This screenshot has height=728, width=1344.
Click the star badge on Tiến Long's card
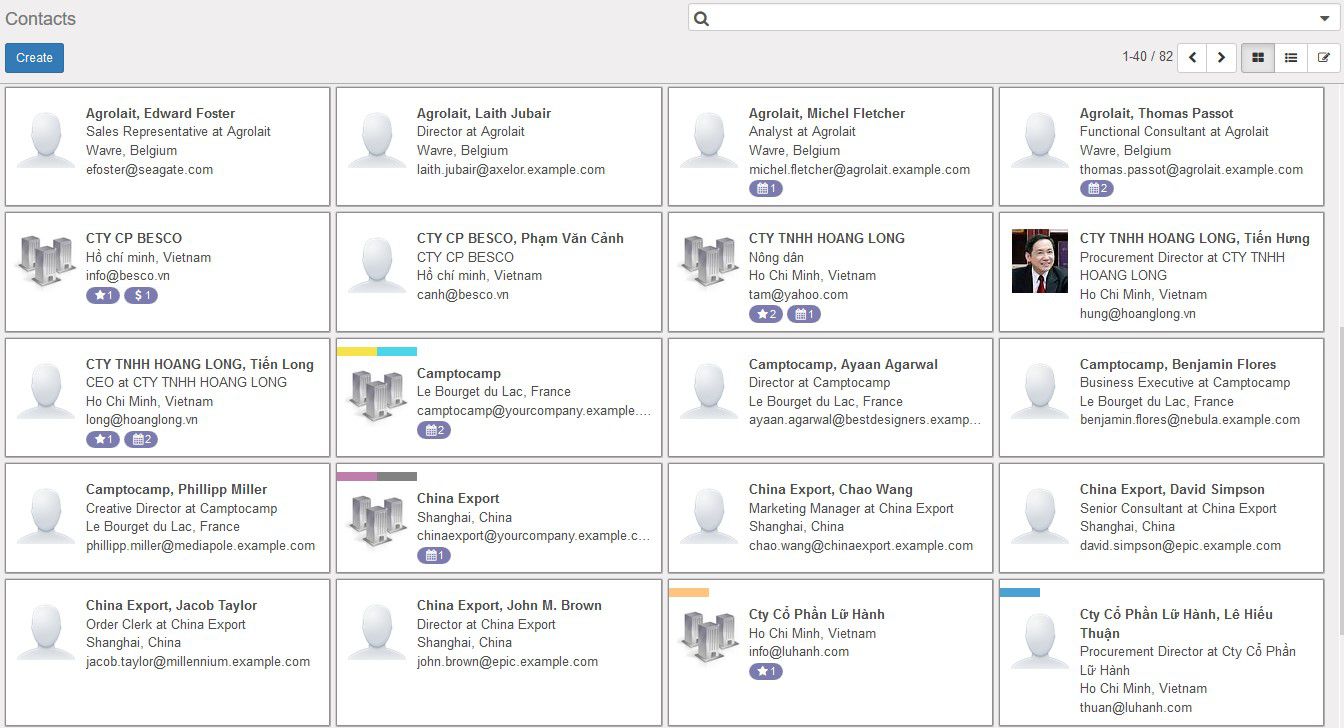(102, 438)
